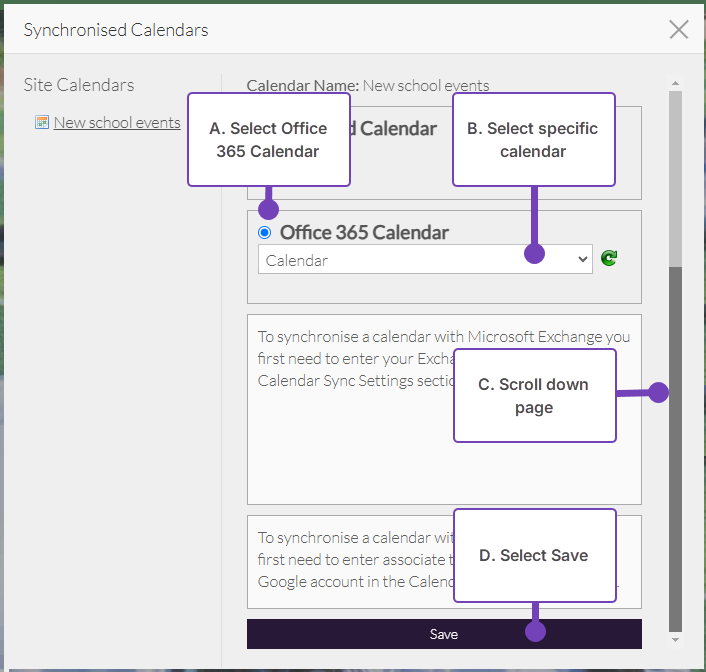
Task: Click the green refresh calendars icon
Action: (609, 259)
